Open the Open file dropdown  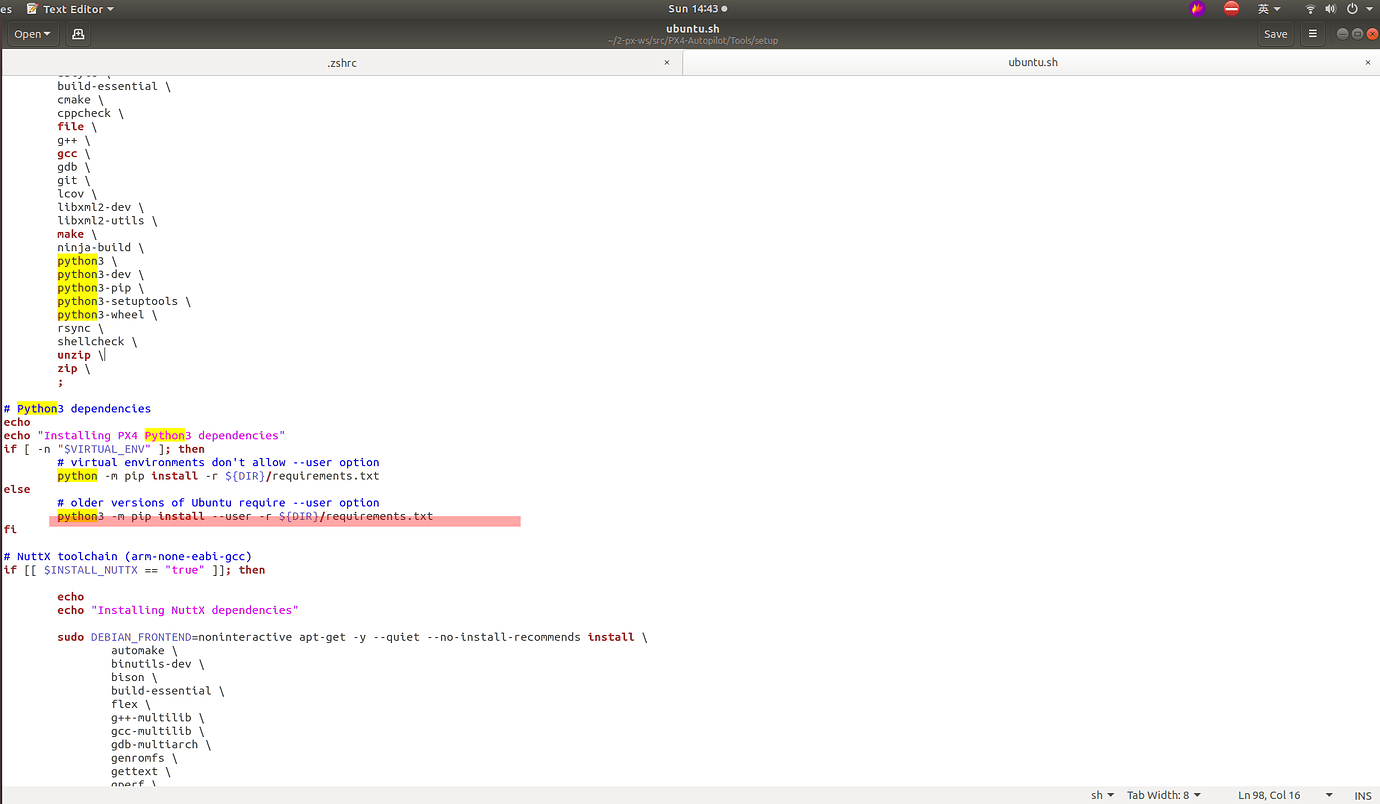tap(32, 33)
